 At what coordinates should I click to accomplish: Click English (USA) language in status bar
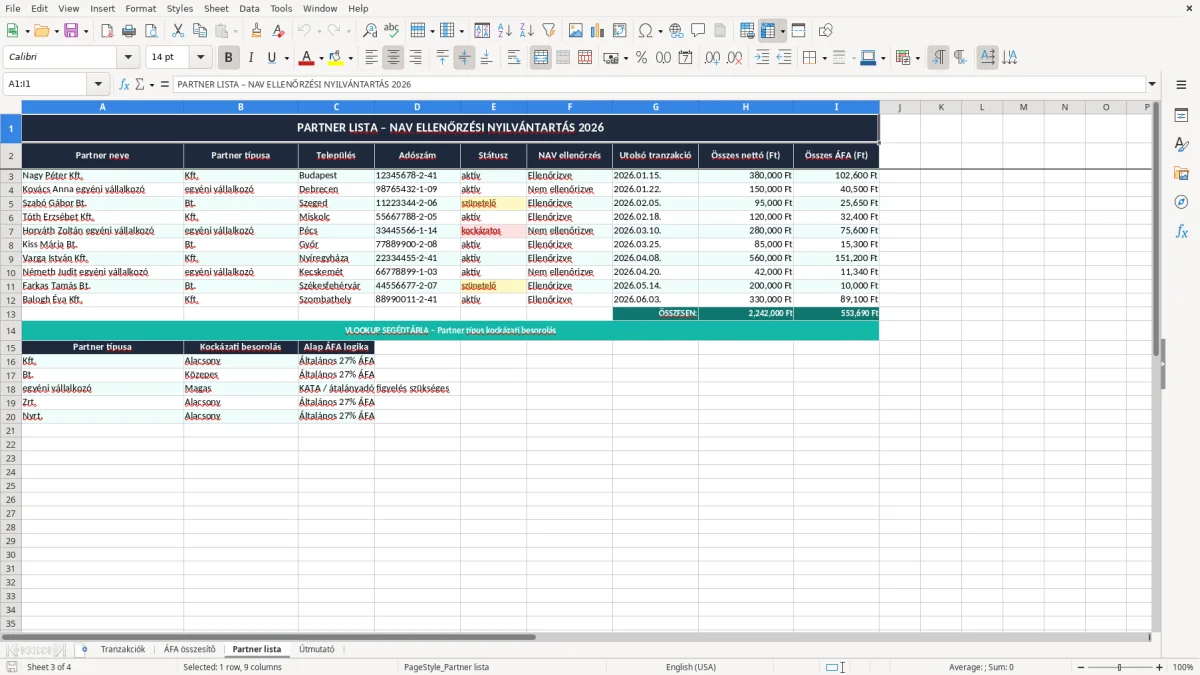point(691,667)
